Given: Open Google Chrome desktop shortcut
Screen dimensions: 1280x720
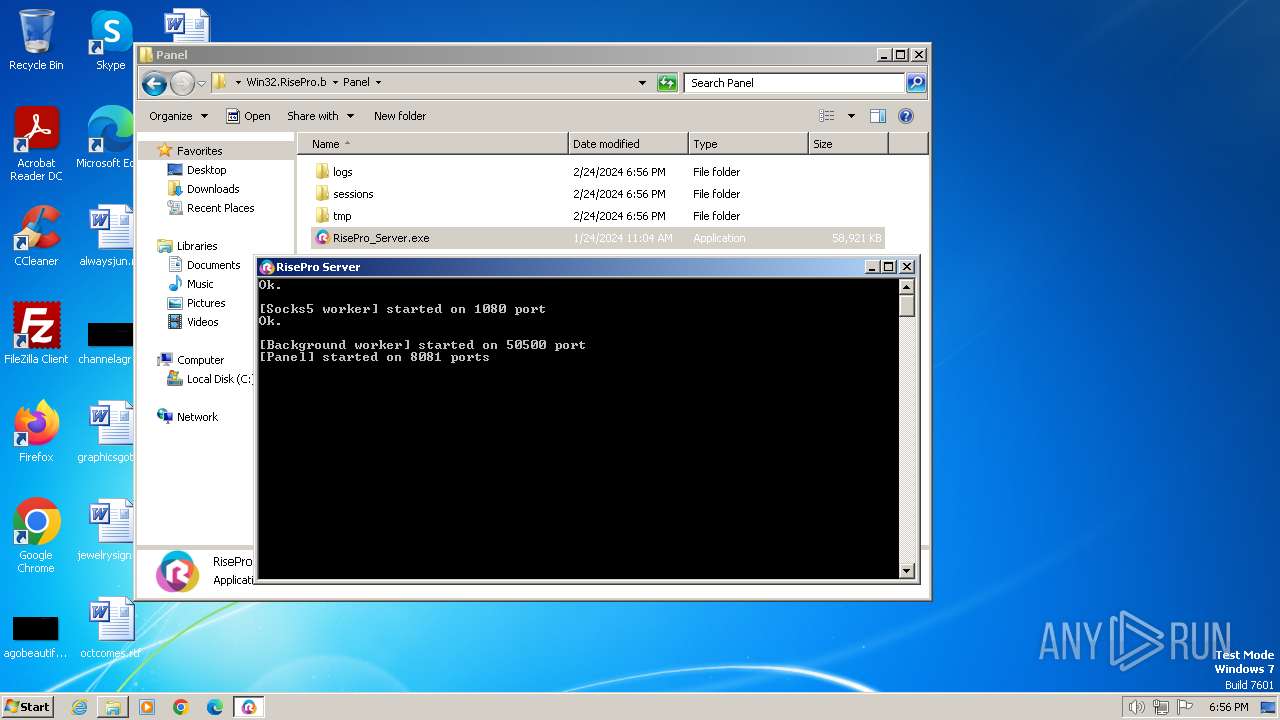Looking at the screenshot, I should (x=36, y=537).
